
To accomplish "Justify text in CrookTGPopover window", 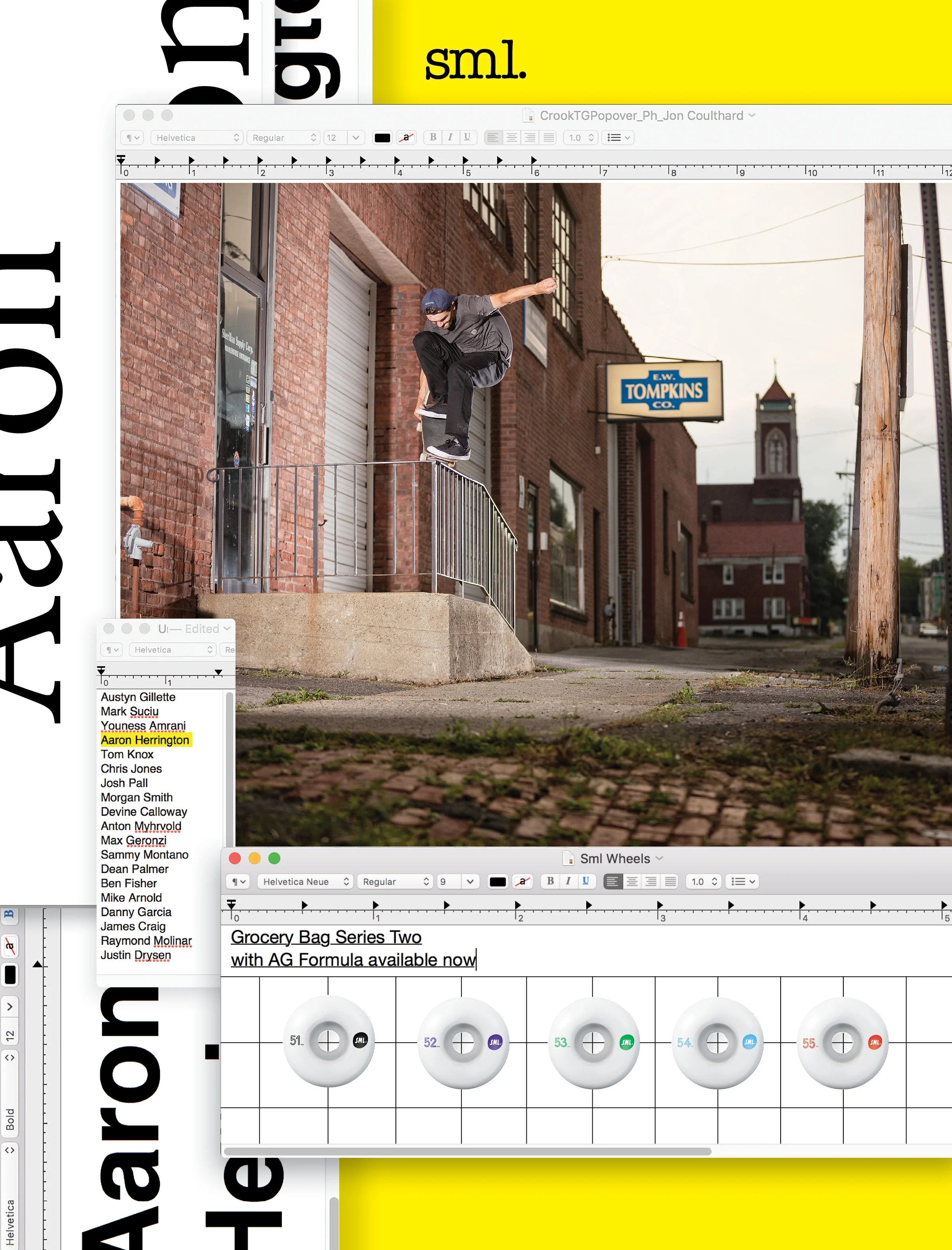I will coord(549,137).
